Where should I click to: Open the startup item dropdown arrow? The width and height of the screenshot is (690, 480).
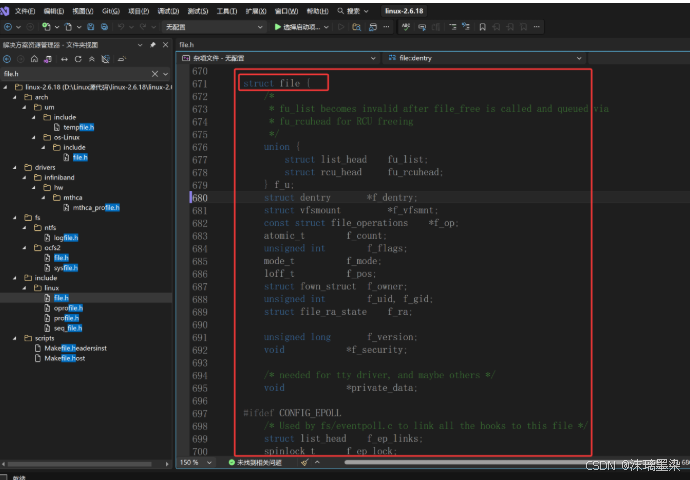click(x=326, y=27)
